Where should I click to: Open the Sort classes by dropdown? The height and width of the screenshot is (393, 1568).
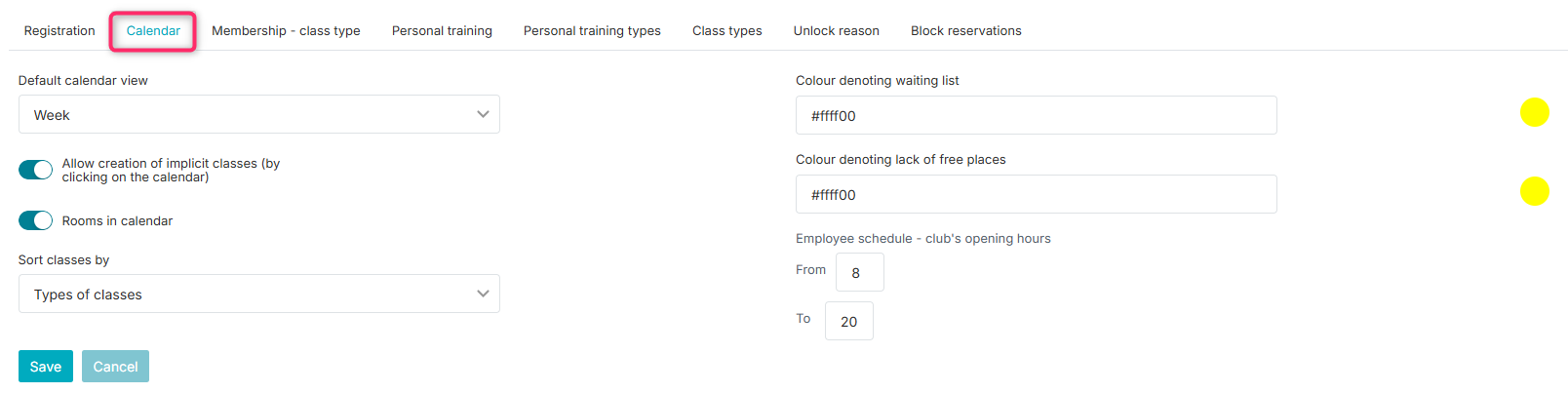[259, 294]
